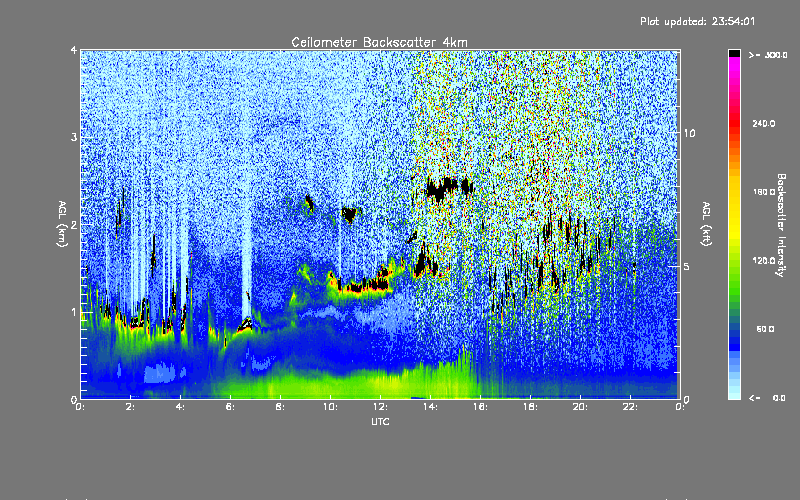Select the "Ceilometer Backscatter 4km" plot title
This screenshot has height=500, width=800.
click(x=379, y=42)
